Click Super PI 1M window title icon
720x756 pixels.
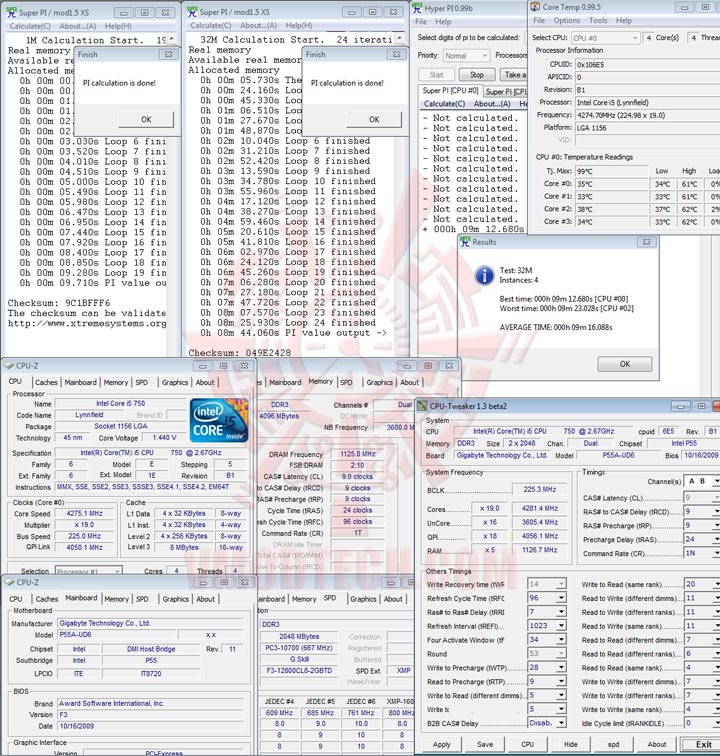pos(12,13)
